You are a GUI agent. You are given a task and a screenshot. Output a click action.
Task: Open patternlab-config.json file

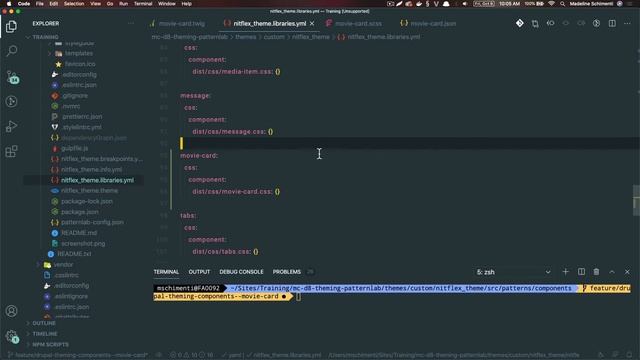pos(92,222)
